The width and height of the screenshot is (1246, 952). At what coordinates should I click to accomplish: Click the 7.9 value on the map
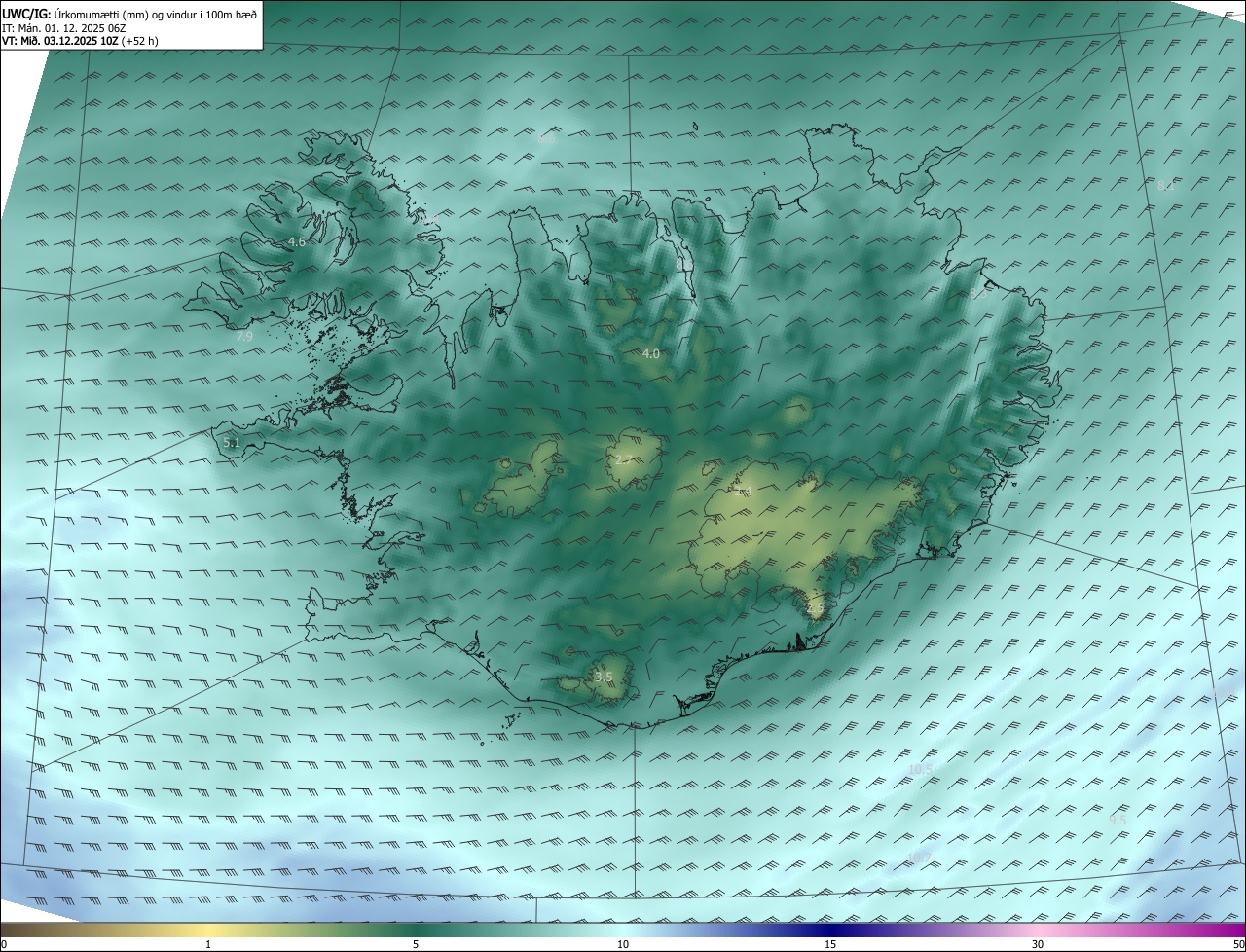[x=244, y=336]
